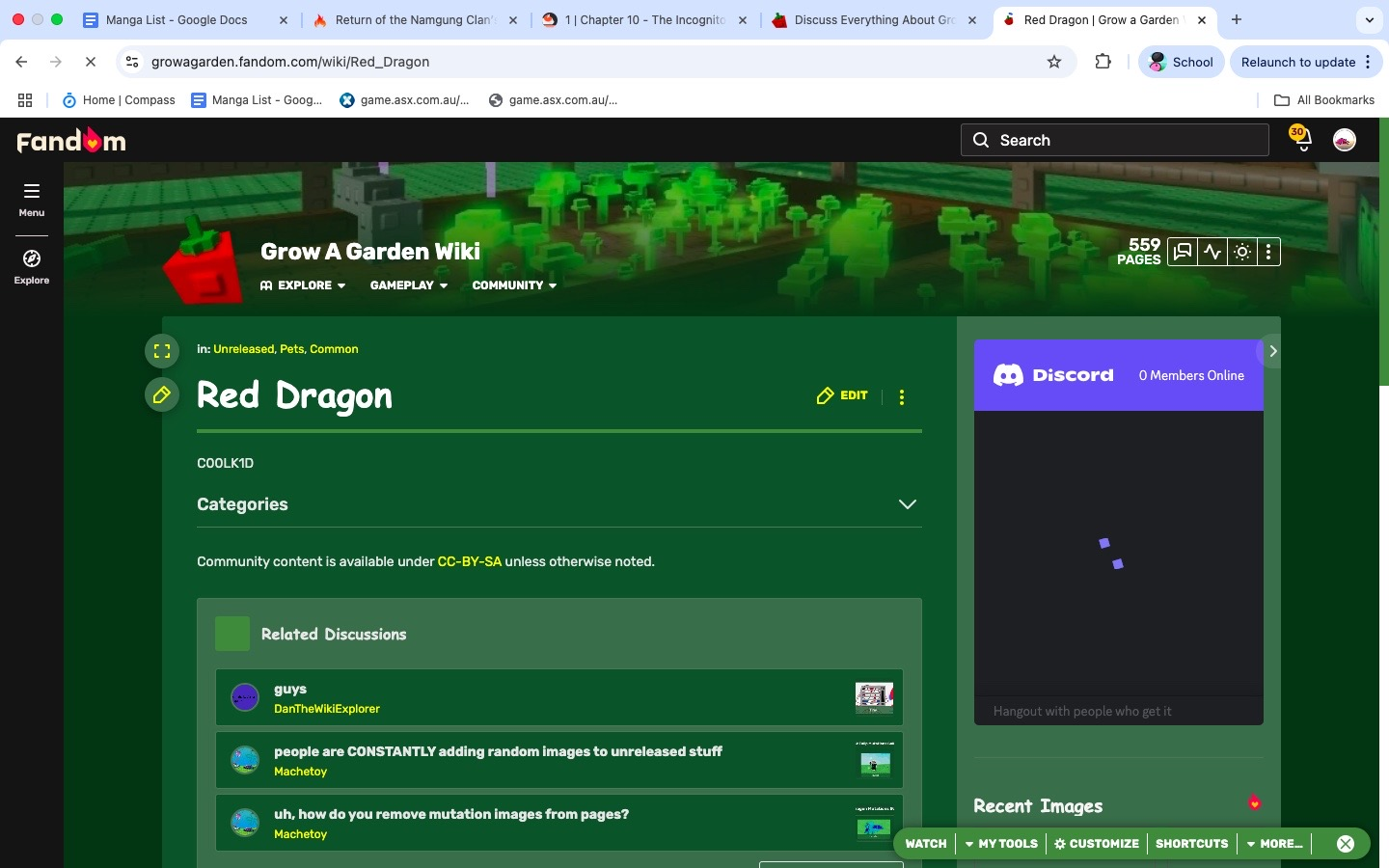Image resolution: width=1389 pixels, height=868 pixels.
Task: Open the Common category link
Action: pos(334,349)
